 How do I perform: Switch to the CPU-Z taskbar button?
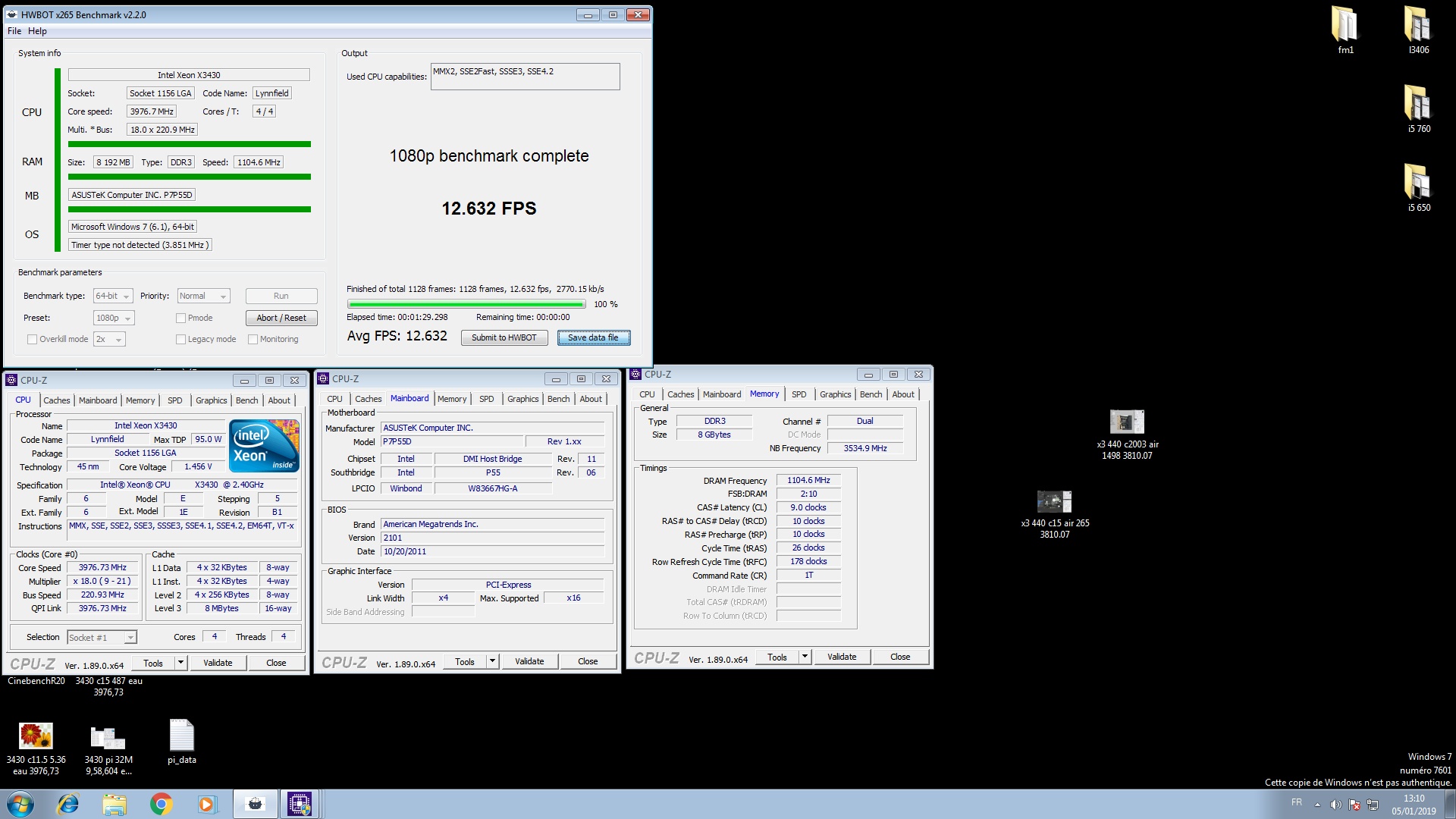coord(300,804)
